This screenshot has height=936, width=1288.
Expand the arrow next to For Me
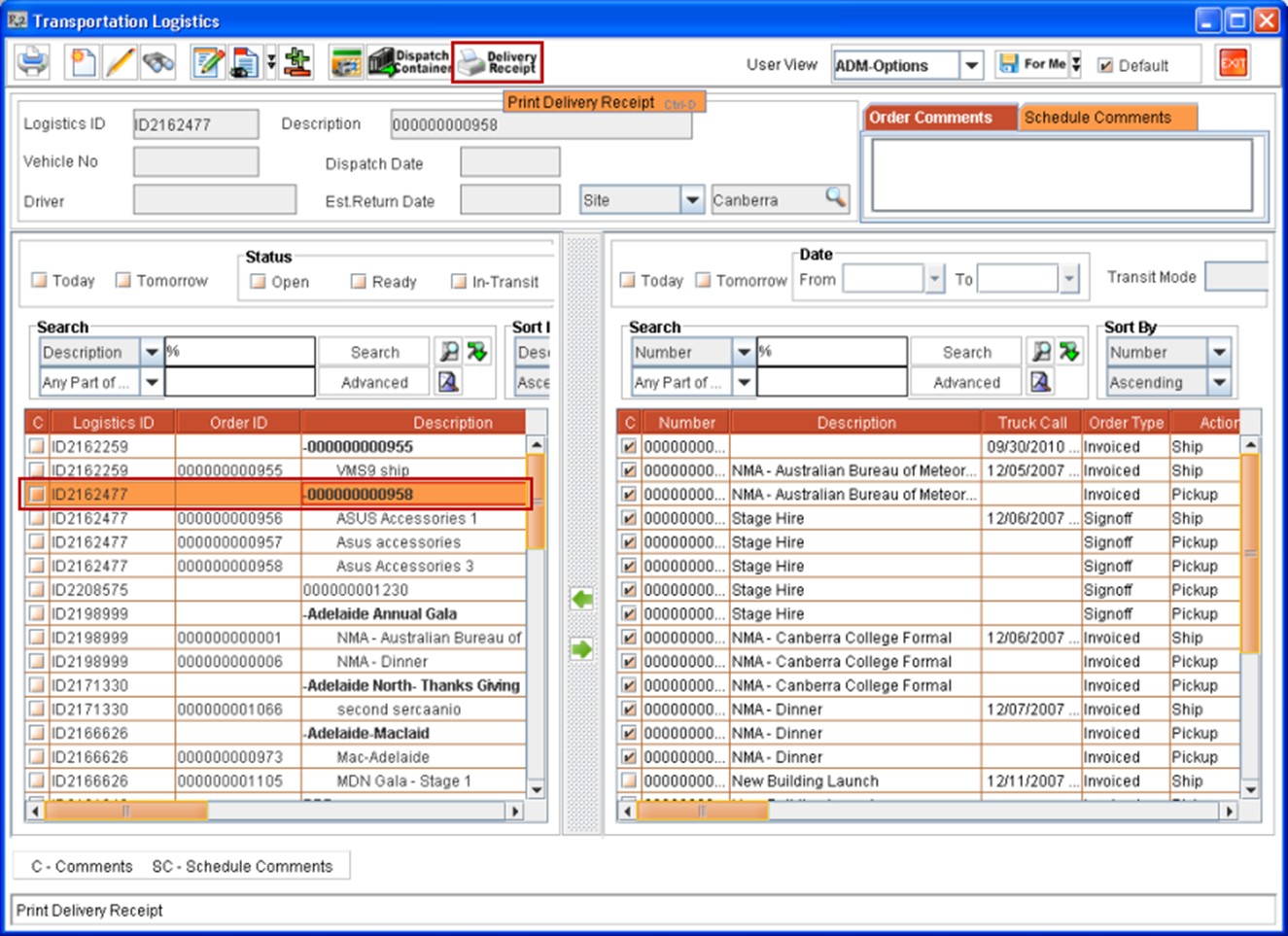coord(1076,64)
